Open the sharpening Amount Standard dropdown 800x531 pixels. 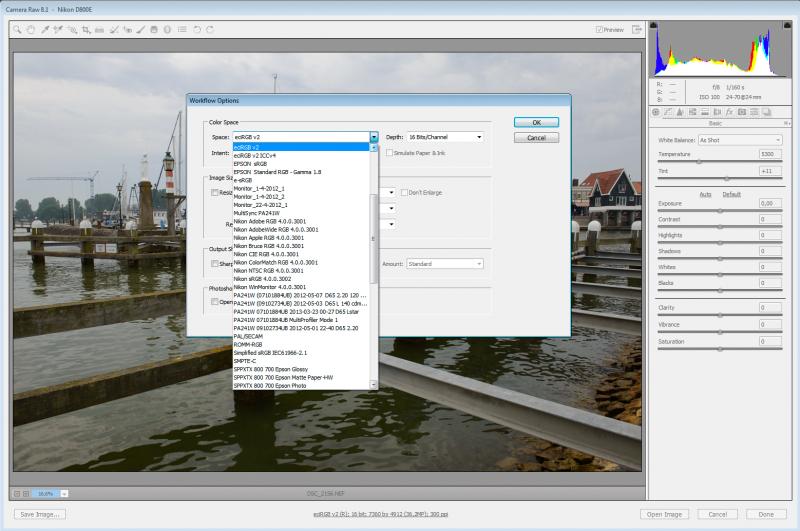(445, 264)
